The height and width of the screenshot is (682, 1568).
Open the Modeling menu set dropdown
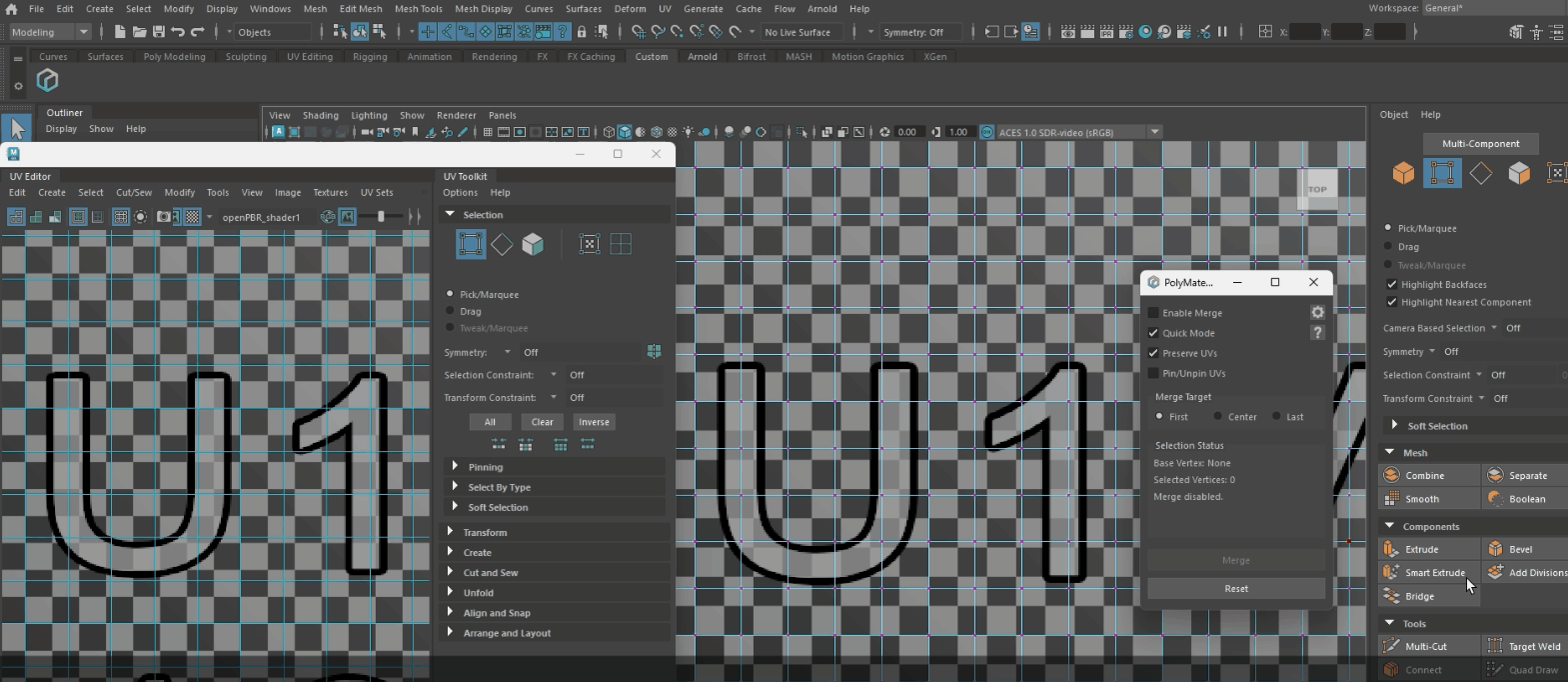(49, 32)
